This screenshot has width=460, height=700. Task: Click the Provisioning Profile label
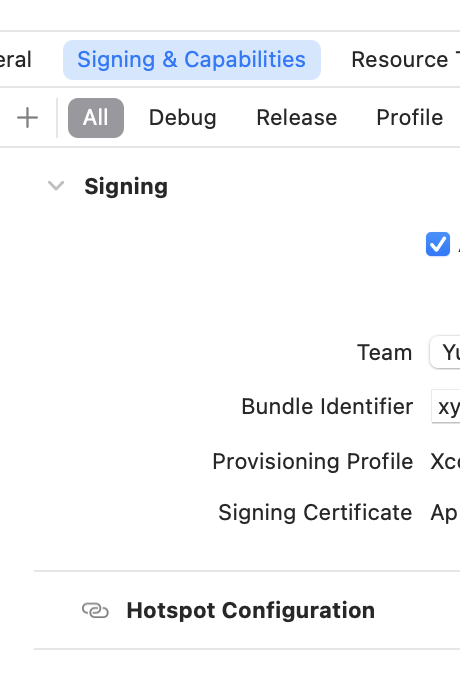pyautogui.click(x=313, y=462)
